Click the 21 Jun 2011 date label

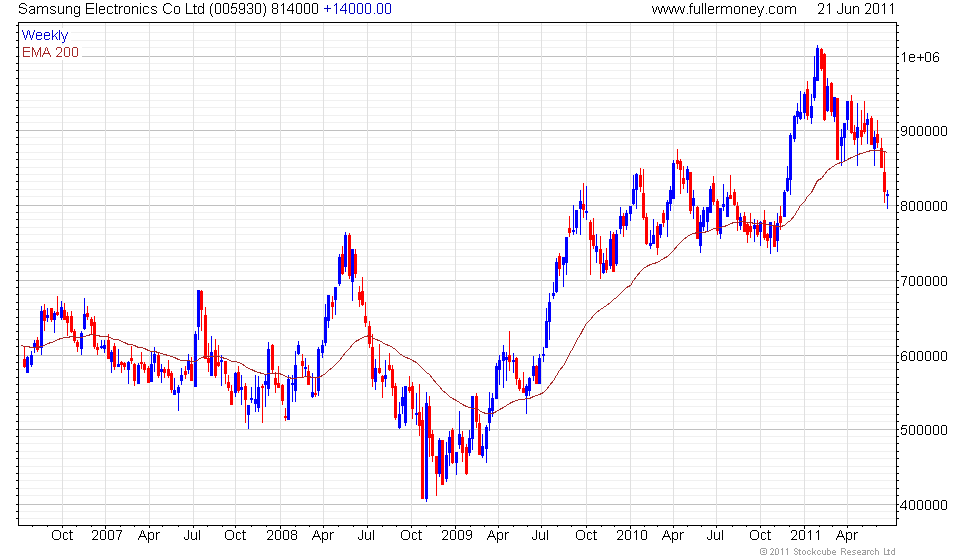855,9
